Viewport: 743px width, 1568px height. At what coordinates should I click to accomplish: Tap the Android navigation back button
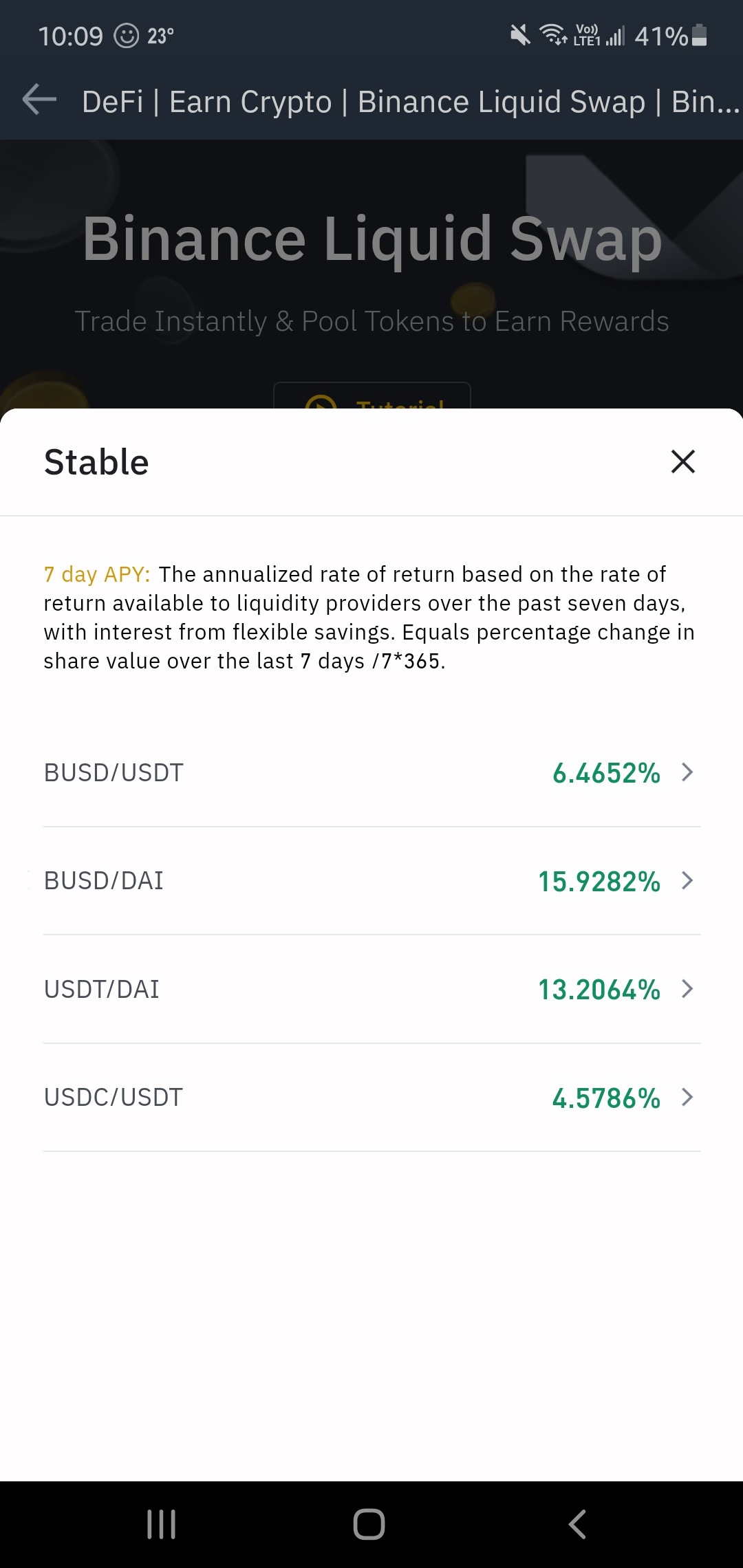coord(577,1524)
